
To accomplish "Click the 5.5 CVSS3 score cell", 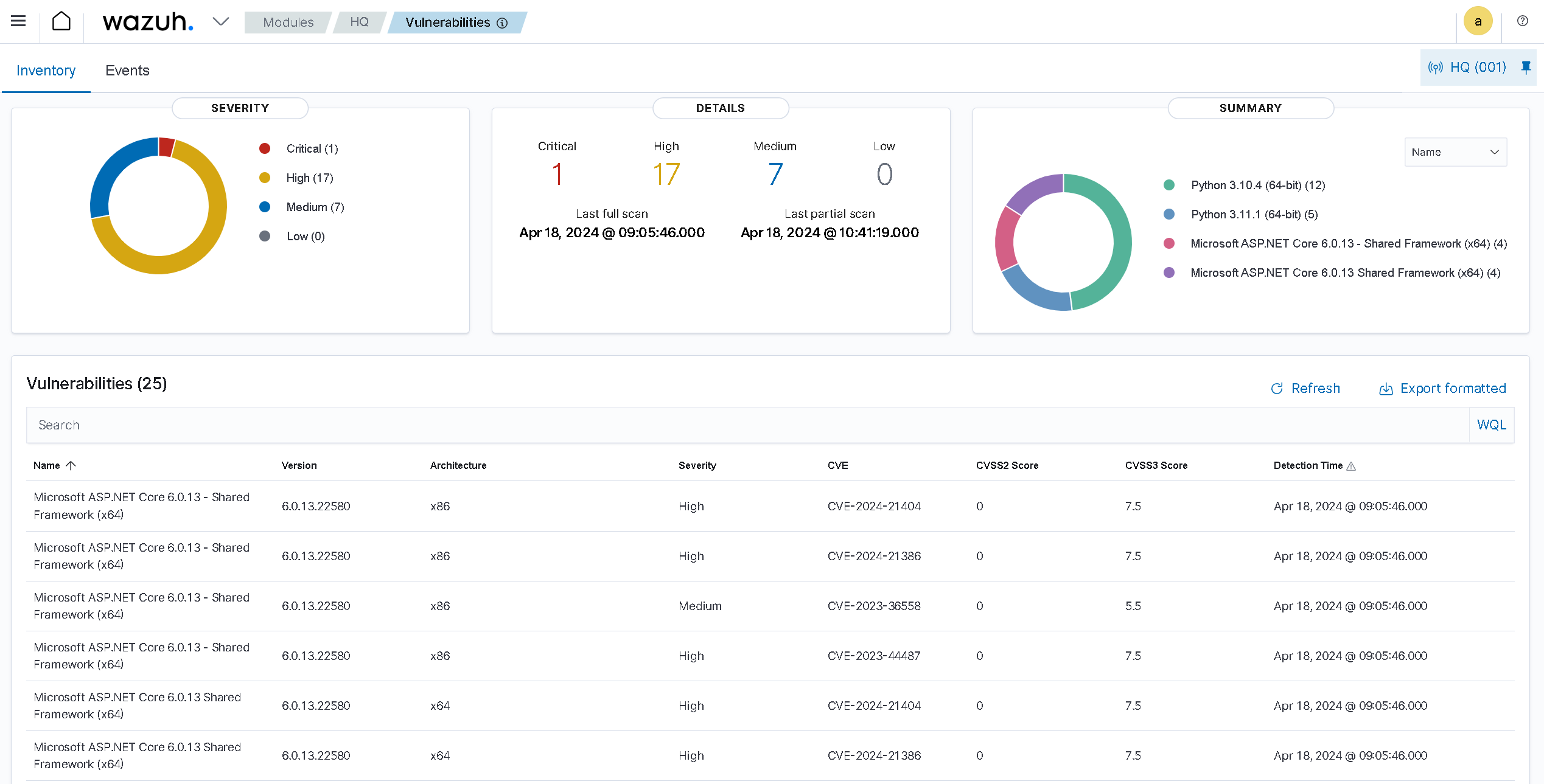I will pyautogui.click(x=1133, y=606).
